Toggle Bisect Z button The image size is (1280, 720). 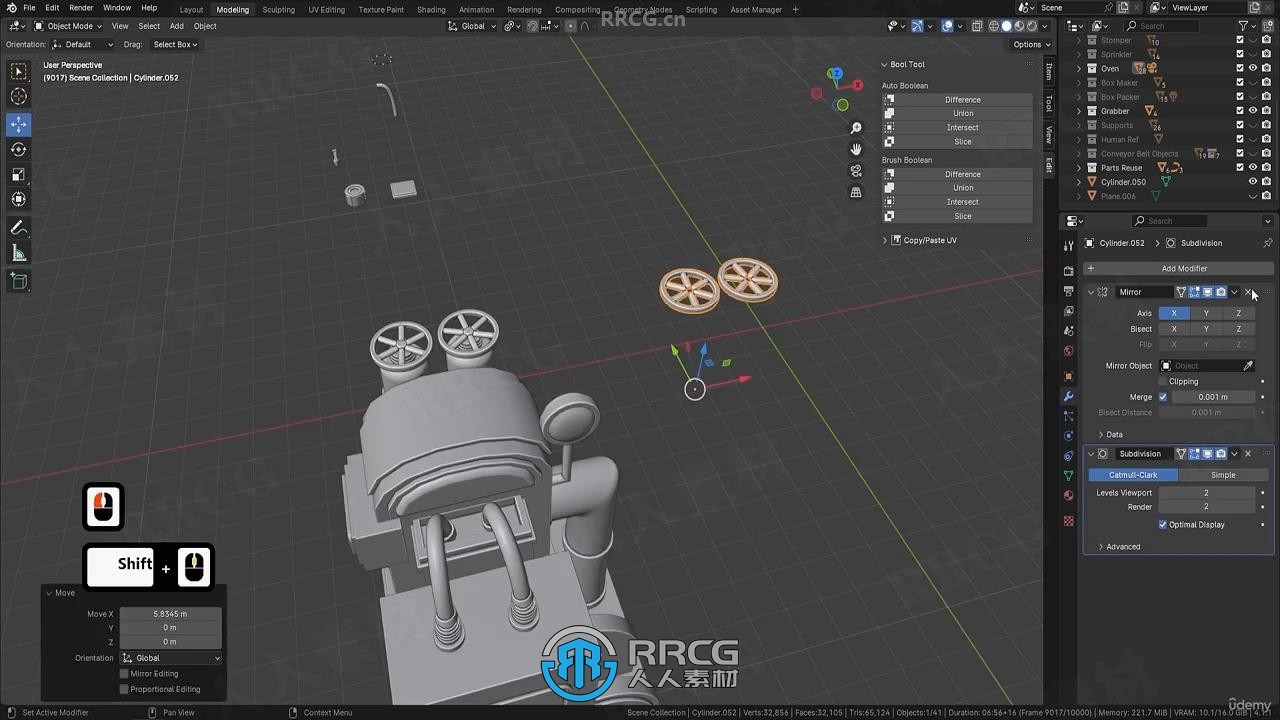tap(1239, 329)
